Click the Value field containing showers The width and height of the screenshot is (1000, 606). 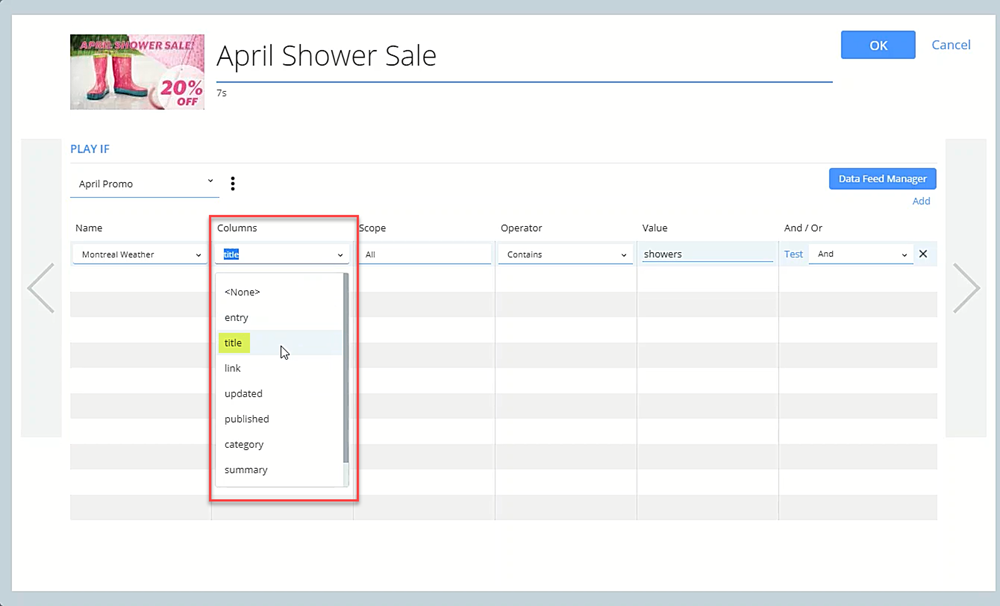click(707, 255)
